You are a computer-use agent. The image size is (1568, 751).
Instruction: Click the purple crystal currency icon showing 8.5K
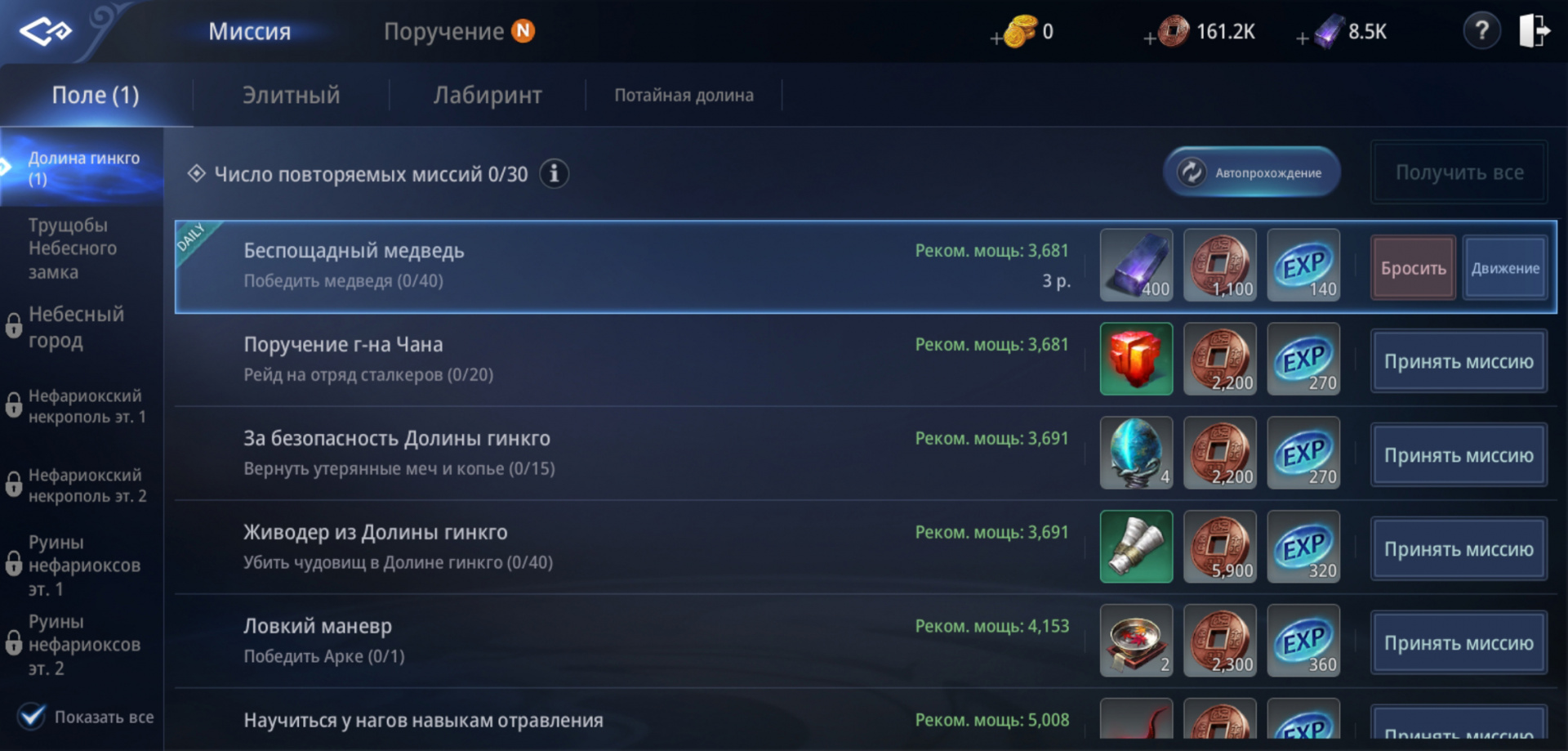coord(1329,32)
